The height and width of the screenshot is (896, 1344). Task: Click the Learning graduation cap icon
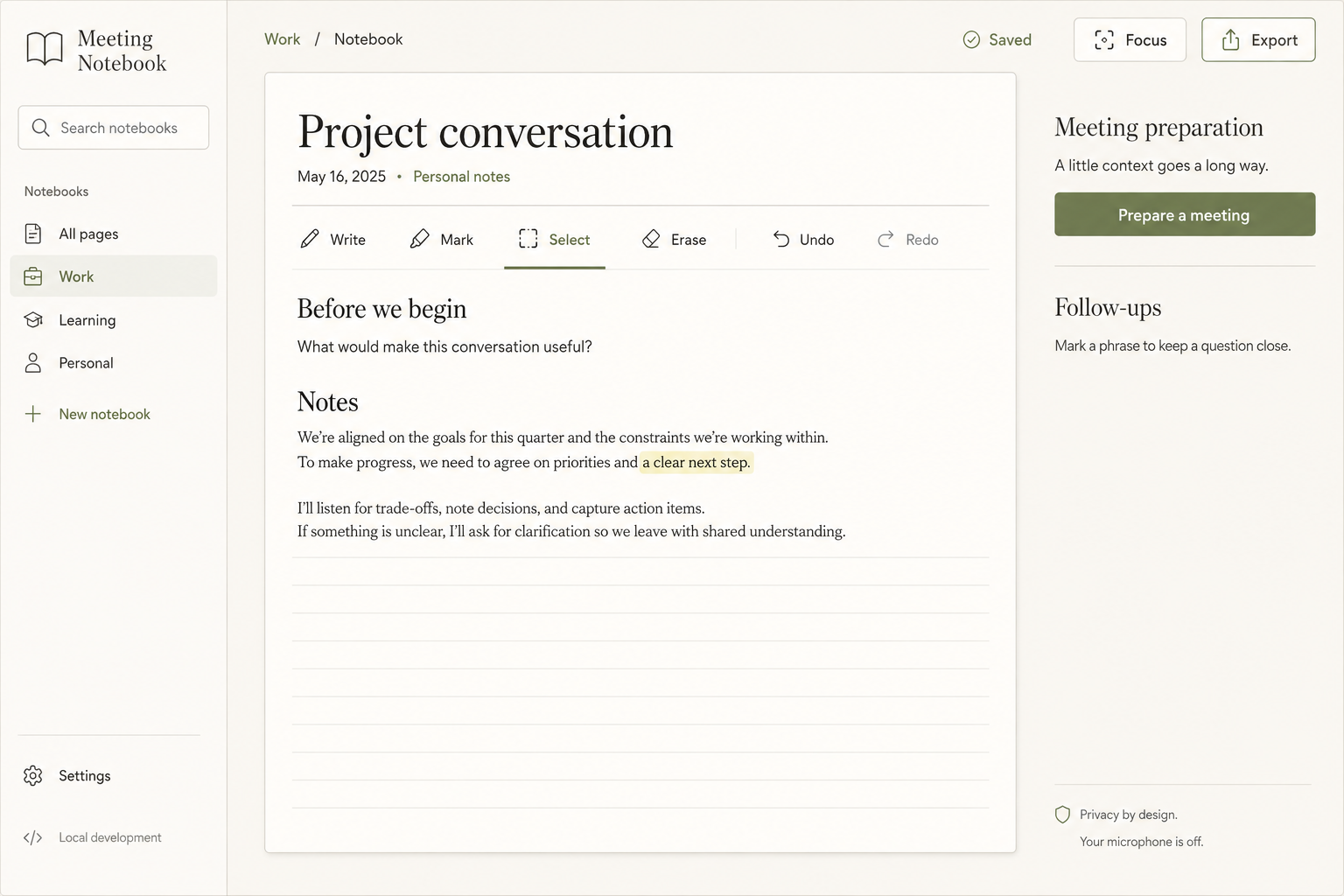pos(33,320)
